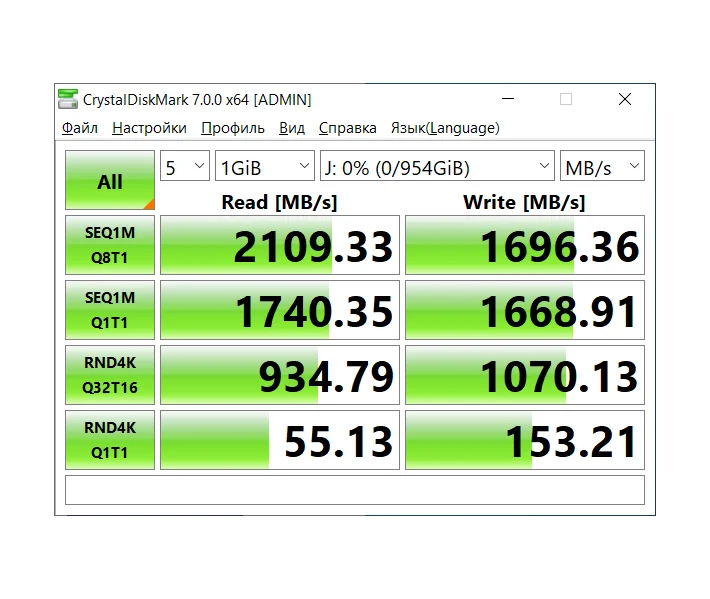Click the CrystalDiskMark app icon in title bar

pyautogui.click(x=68, y=99)
